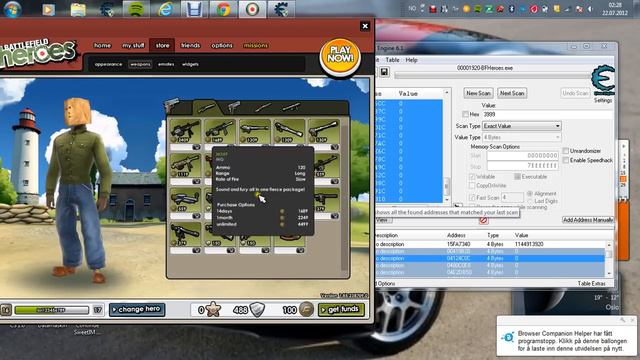Toggle the Hex checkbox
Screen dimensions: 640x360
point(465,114)
